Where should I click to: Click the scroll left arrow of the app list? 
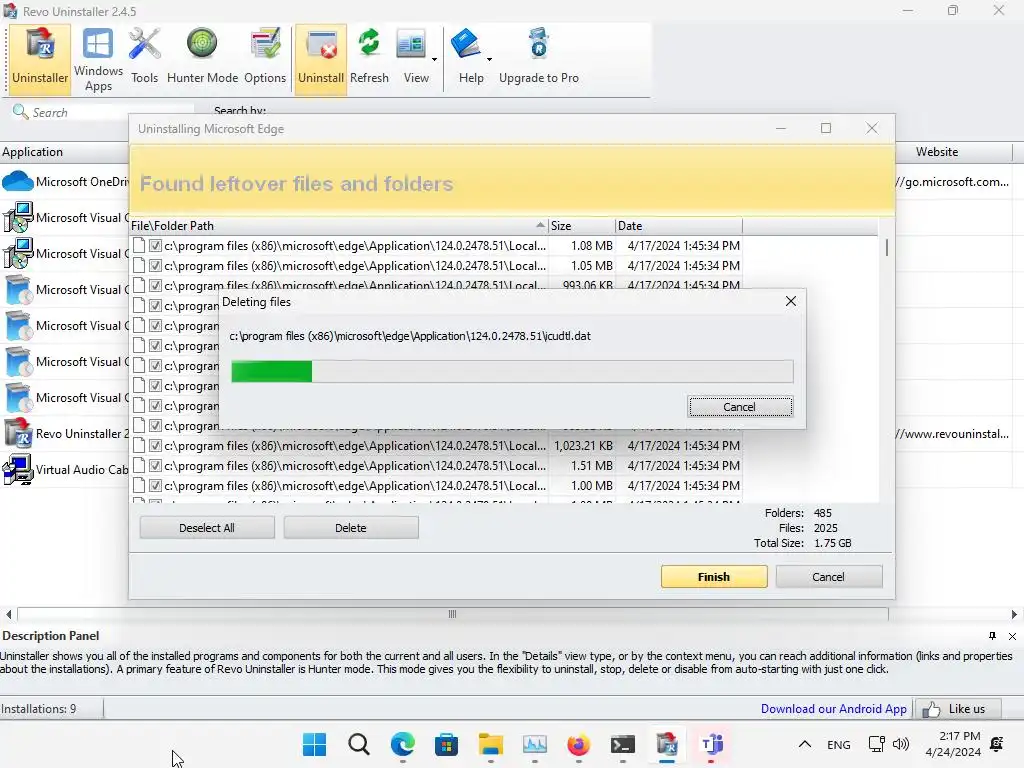pyautogui.click(x=8, y=615)
